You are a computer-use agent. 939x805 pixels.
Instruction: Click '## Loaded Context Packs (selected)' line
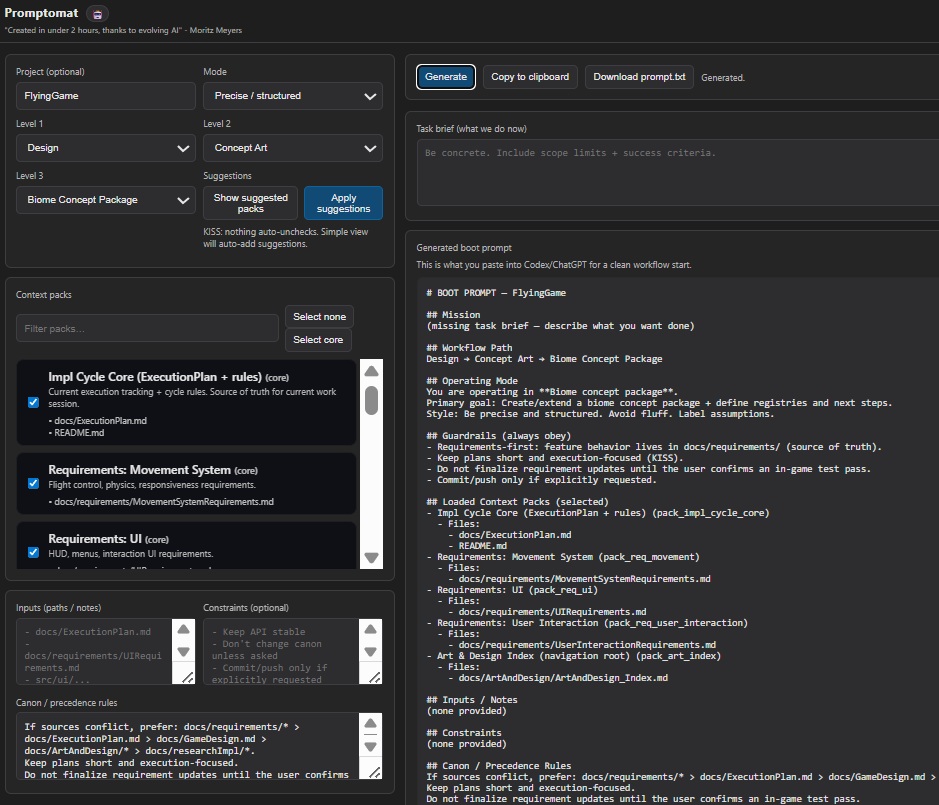pos(517,502)
